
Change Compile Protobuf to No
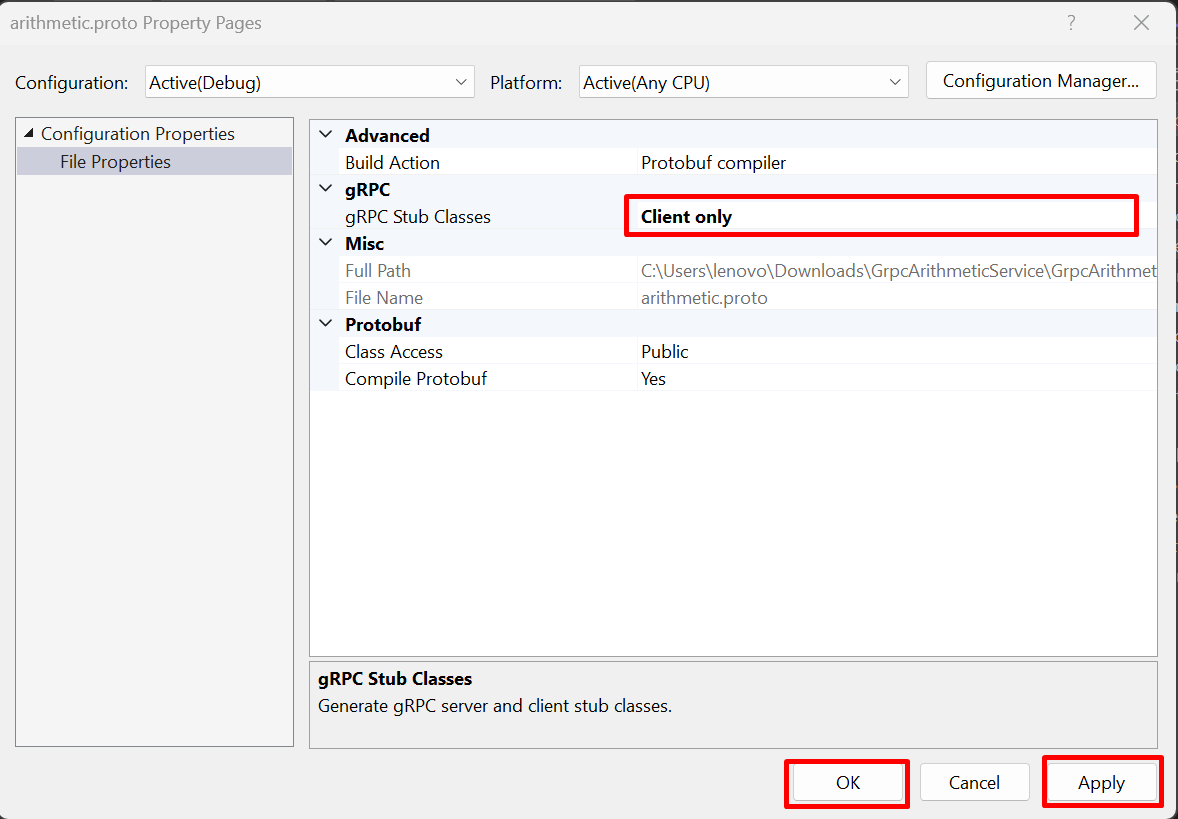(653, 378)
